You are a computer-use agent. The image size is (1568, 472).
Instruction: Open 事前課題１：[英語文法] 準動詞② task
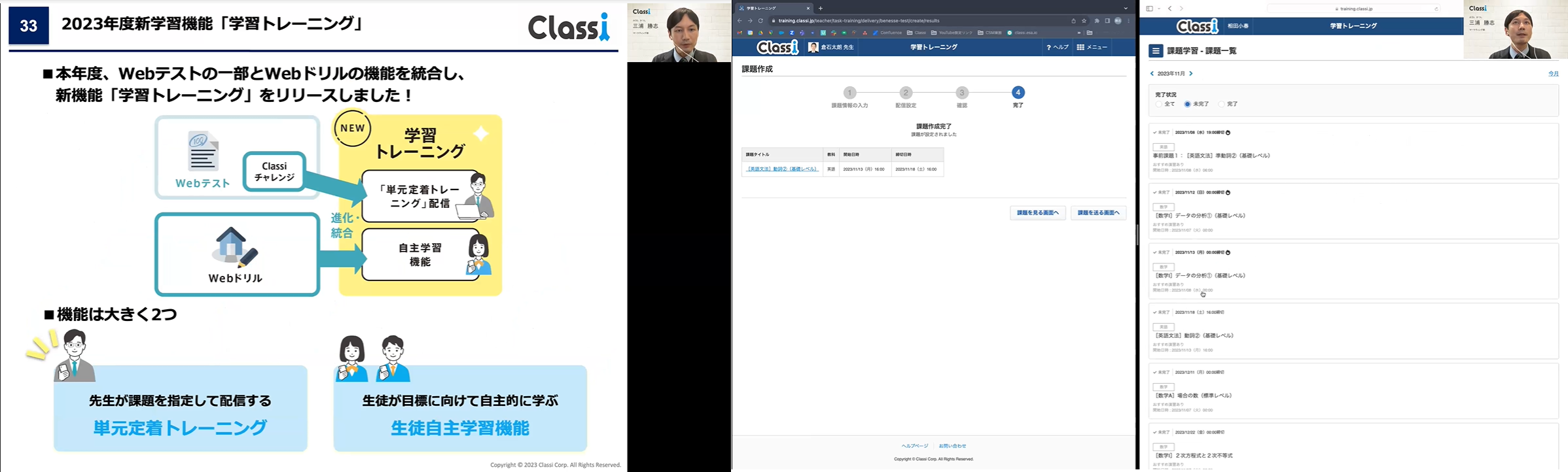(1353, 151)
